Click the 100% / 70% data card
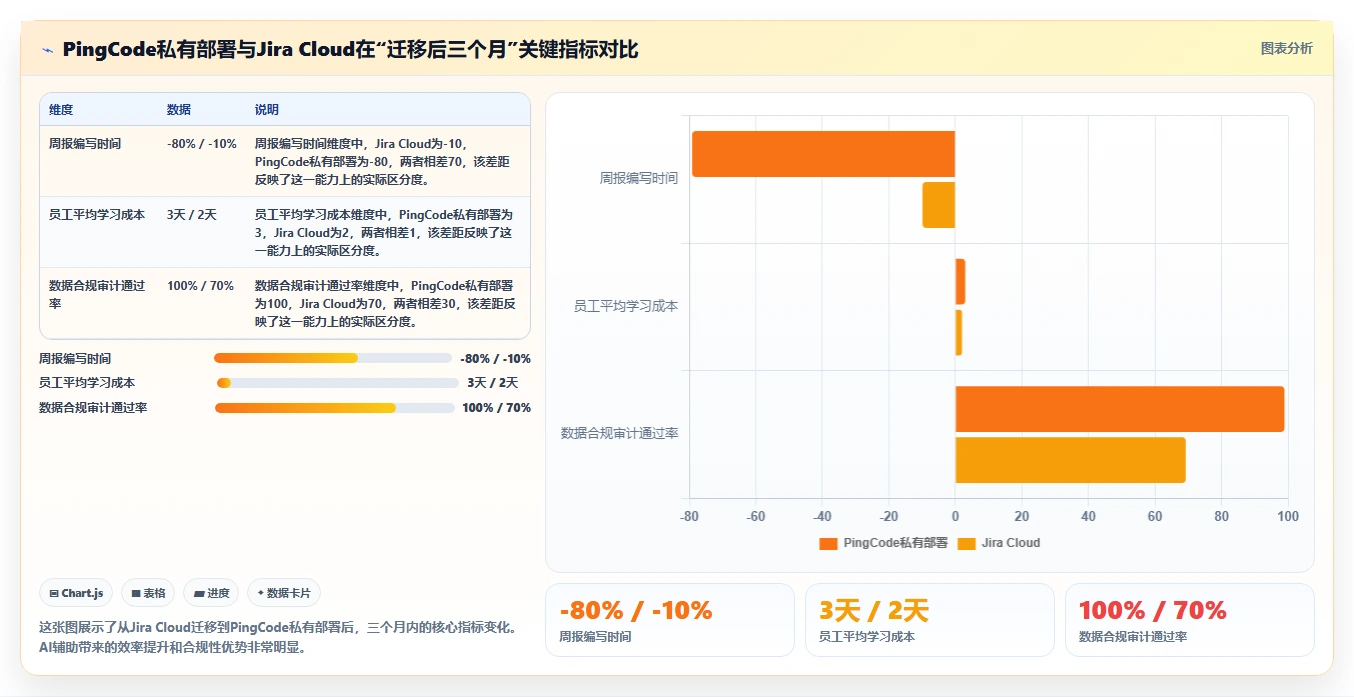 [1190, 620]
